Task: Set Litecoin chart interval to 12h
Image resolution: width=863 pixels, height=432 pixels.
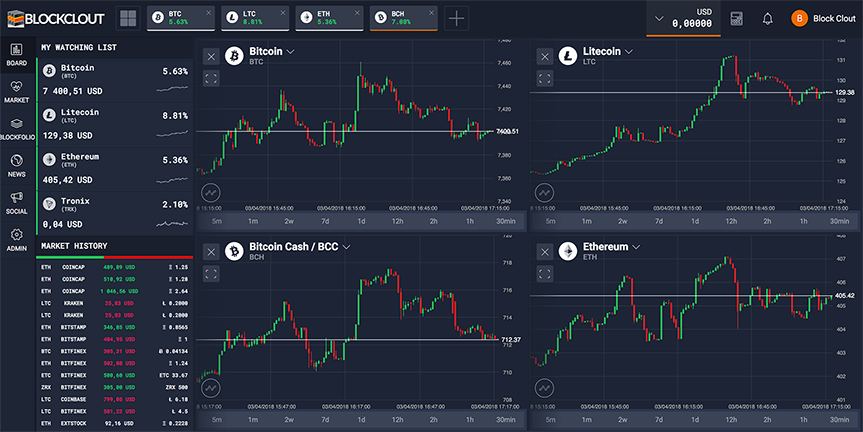Action: (731, 221)
